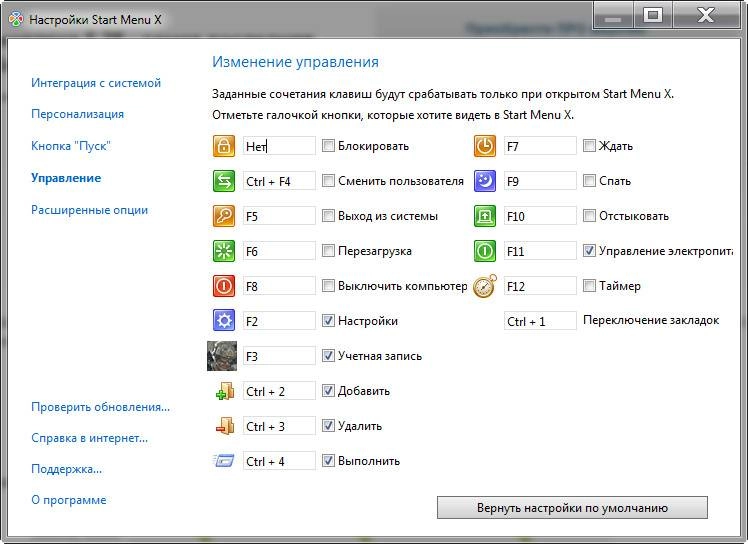Screen dimensions: 748x544
Task: Click the green Undock laptop icon
Action: coord(485,216)
